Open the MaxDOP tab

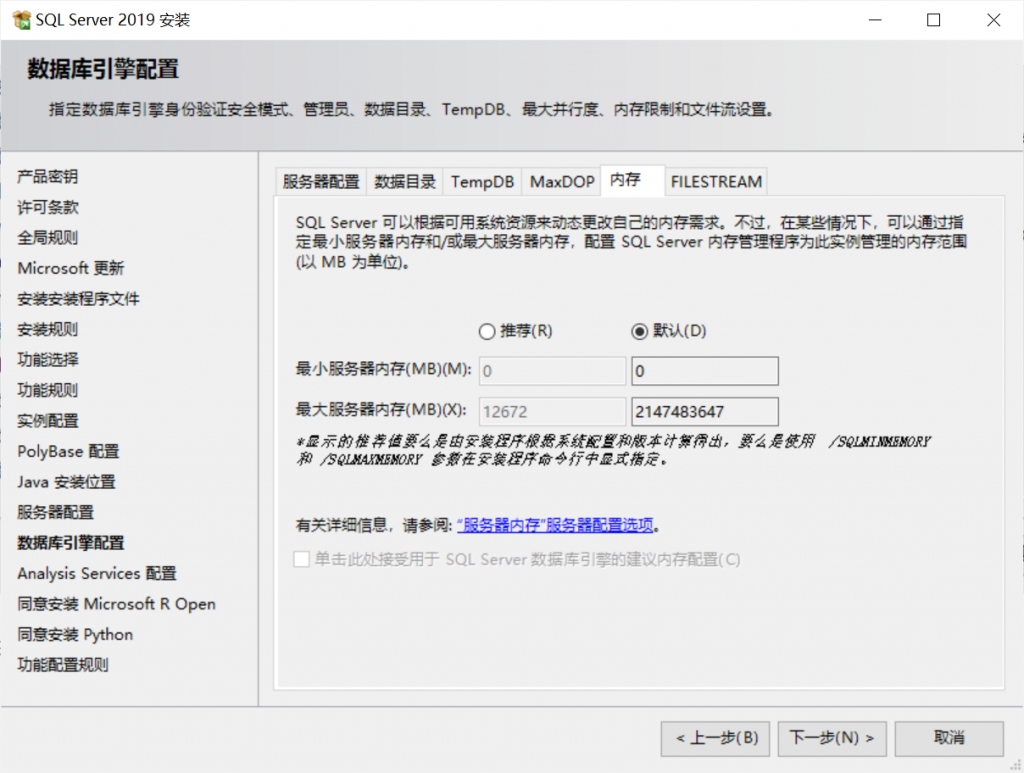pos(561,181)
